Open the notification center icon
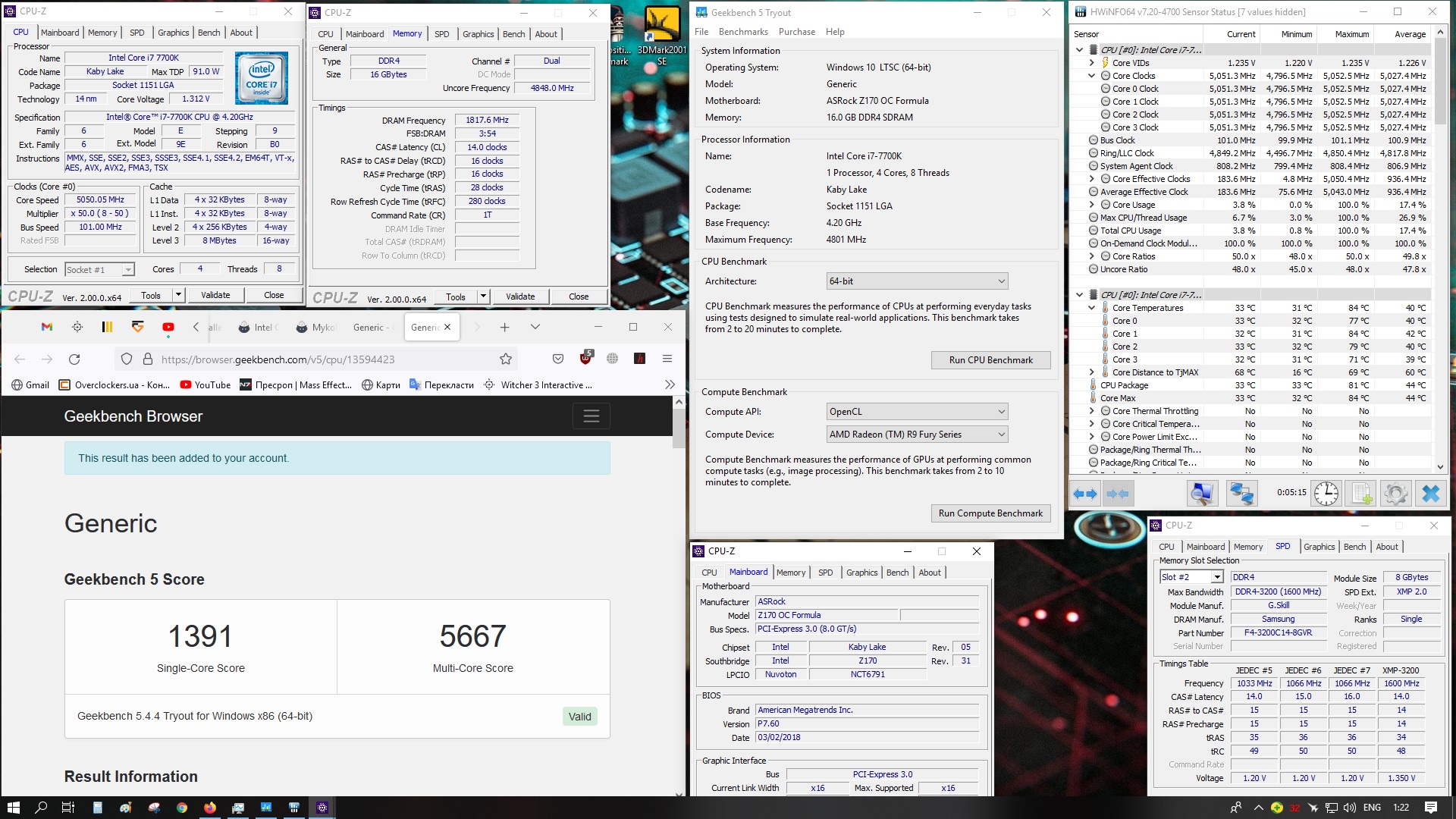Image resolution: width=1456 pixels, height=819 pixels. [1431, 808]
